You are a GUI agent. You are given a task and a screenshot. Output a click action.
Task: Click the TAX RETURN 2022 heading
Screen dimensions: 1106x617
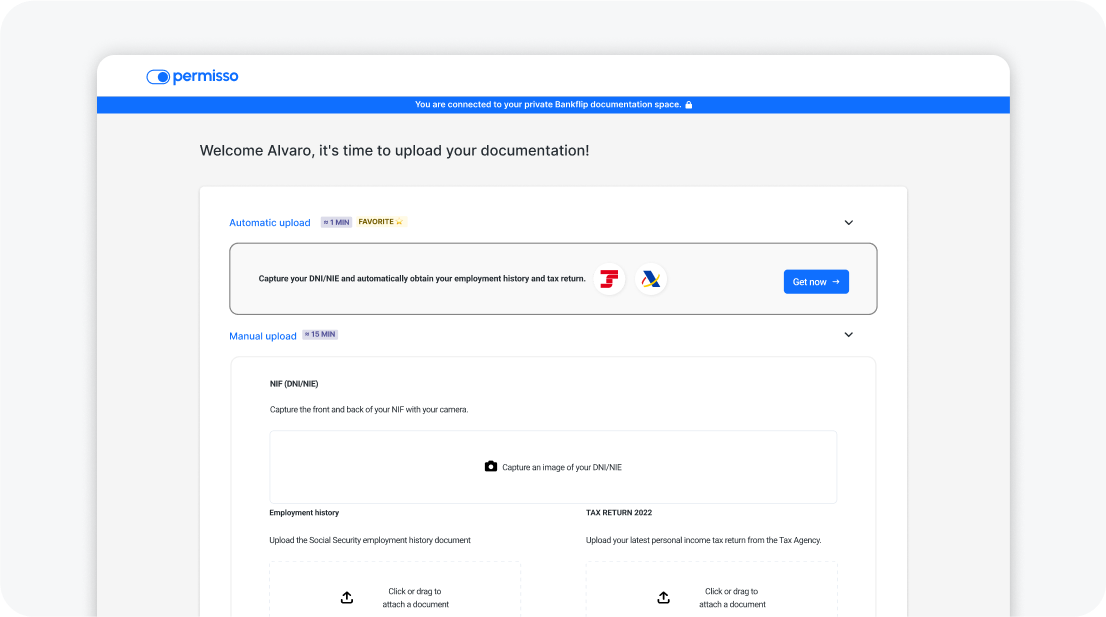pos(619,513)
